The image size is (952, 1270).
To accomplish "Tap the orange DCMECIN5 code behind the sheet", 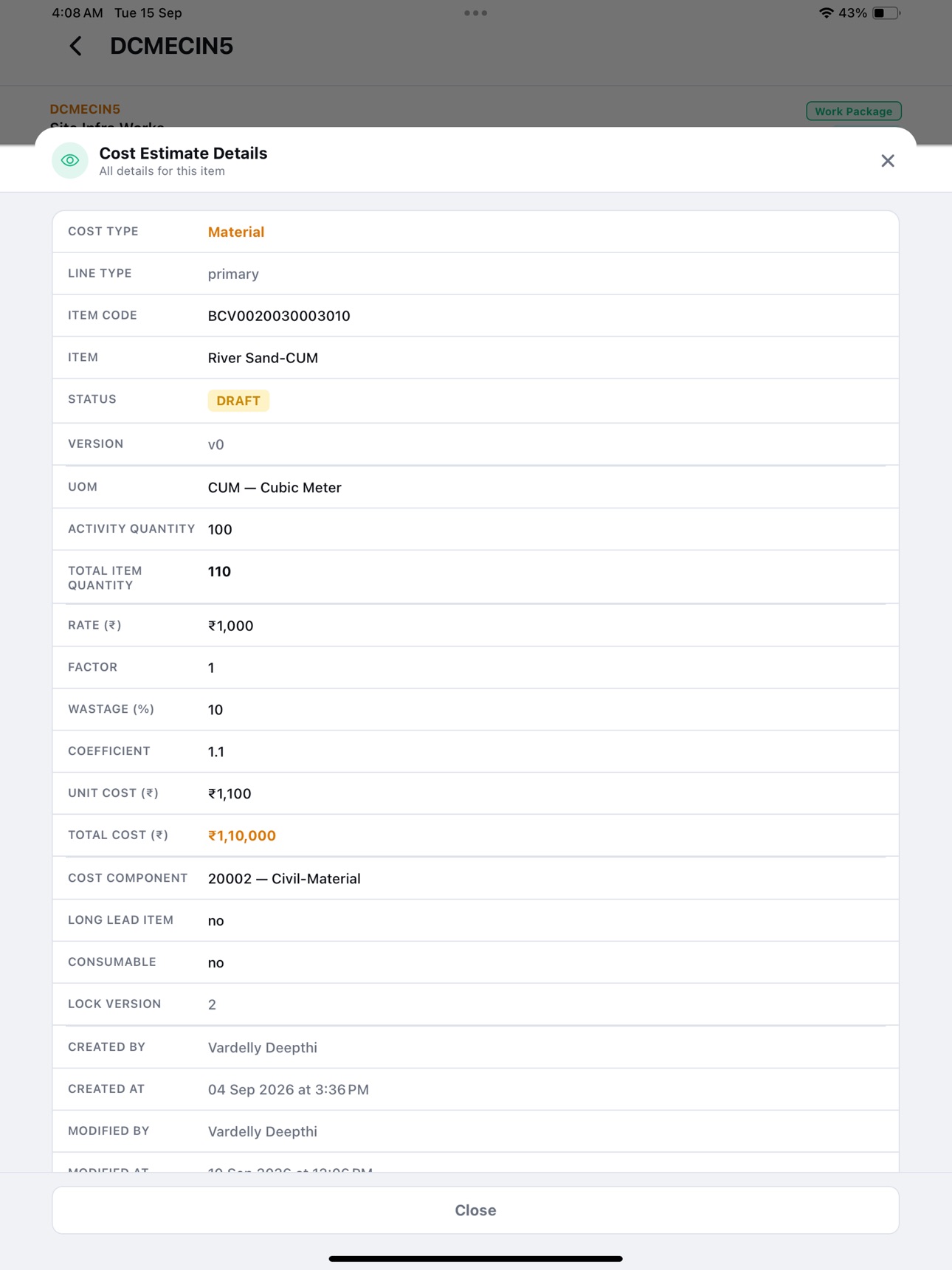I will click(85, 109).
